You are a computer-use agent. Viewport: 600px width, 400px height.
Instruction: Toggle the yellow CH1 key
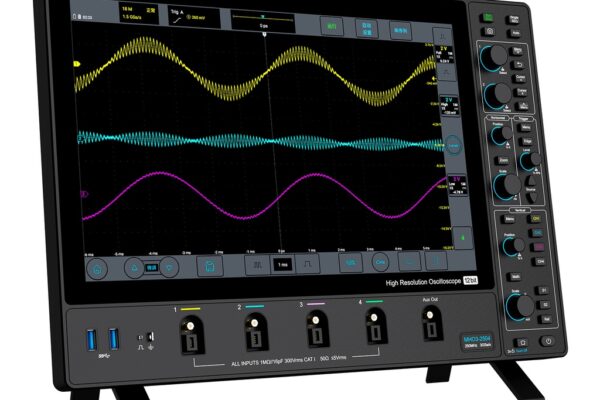pos(536,219)
